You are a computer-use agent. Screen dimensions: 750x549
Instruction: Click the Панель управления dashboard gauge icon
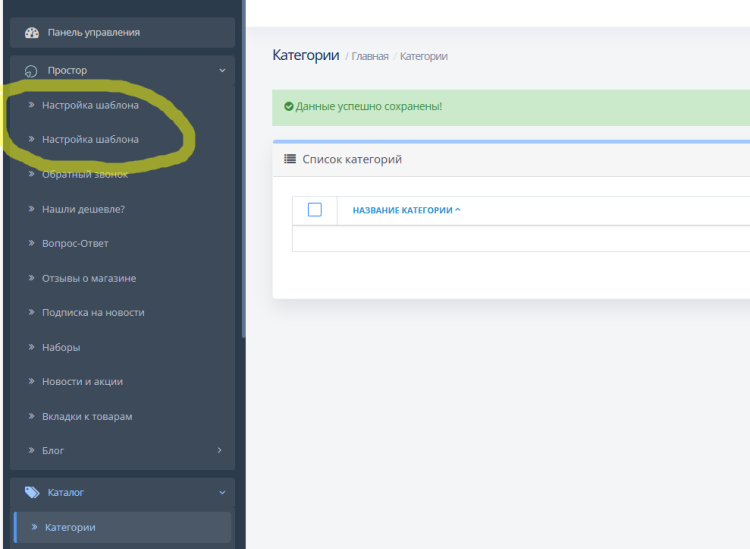click(x=31, y=33)
